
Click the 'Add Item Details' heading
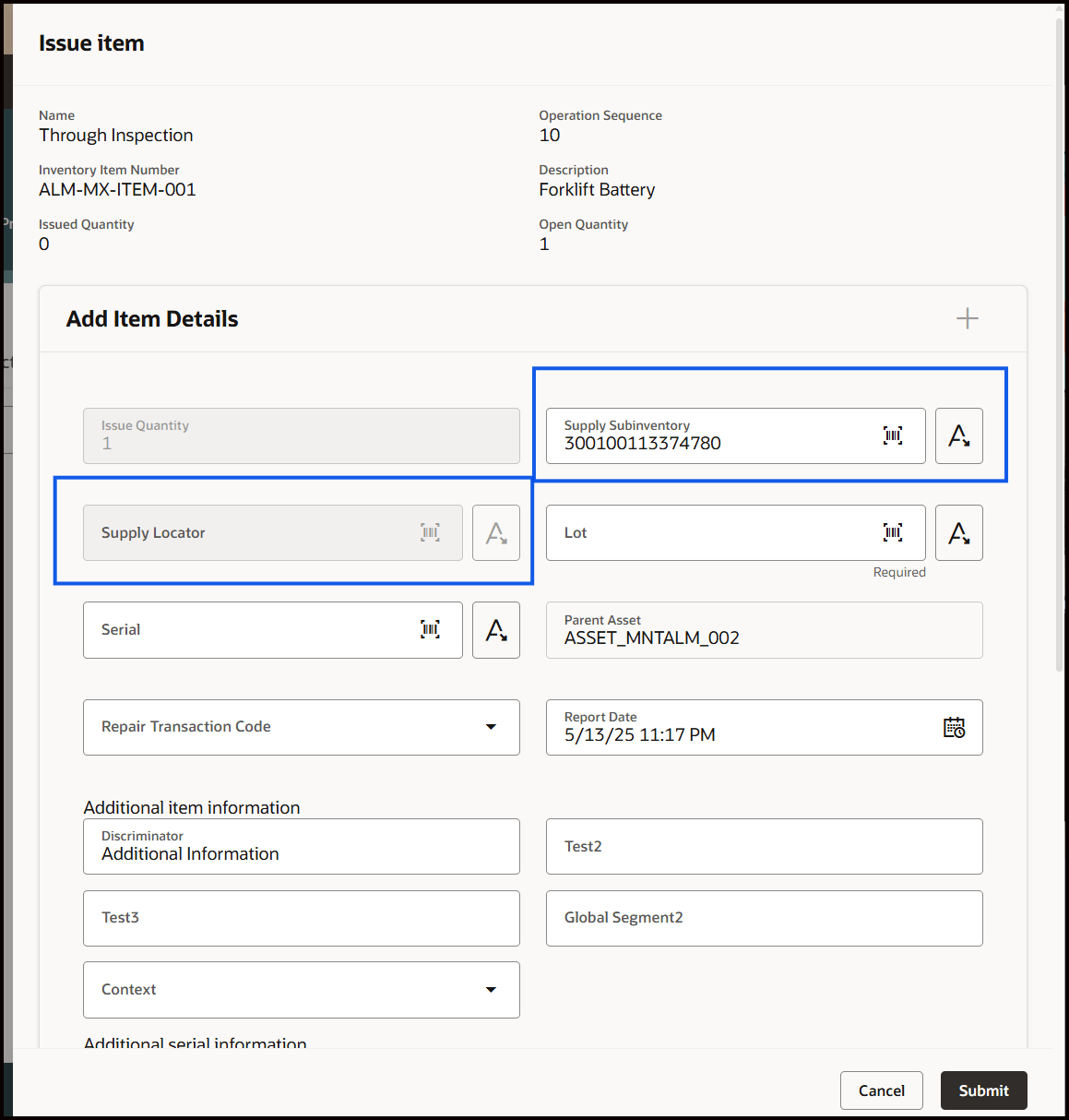(152, 319)
